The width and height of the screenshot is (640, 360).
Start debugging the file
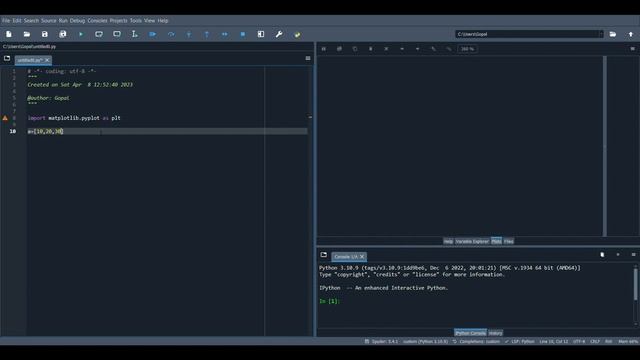(153, 34)
